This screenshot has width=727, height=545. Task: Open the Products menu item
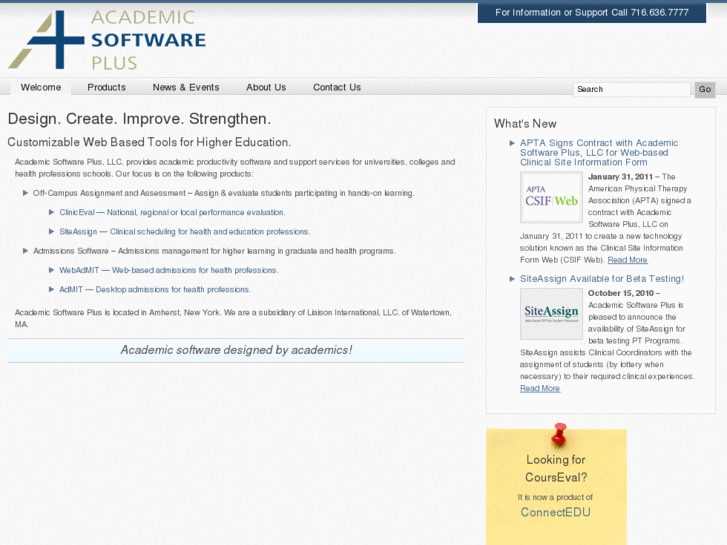tap(106, 87)
